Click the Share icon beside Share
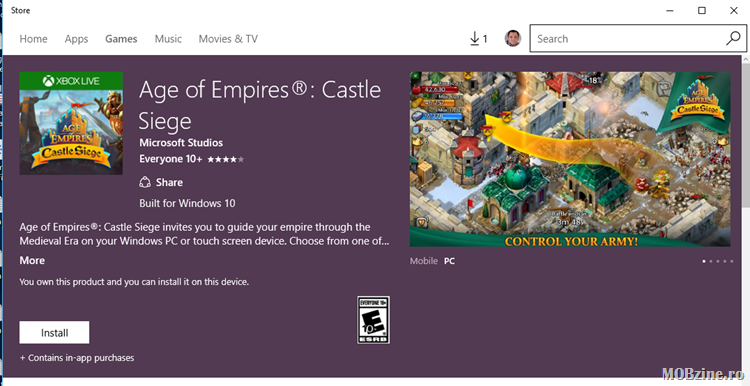This screenshot has width=750, height=386. click(x=145, y=182)
